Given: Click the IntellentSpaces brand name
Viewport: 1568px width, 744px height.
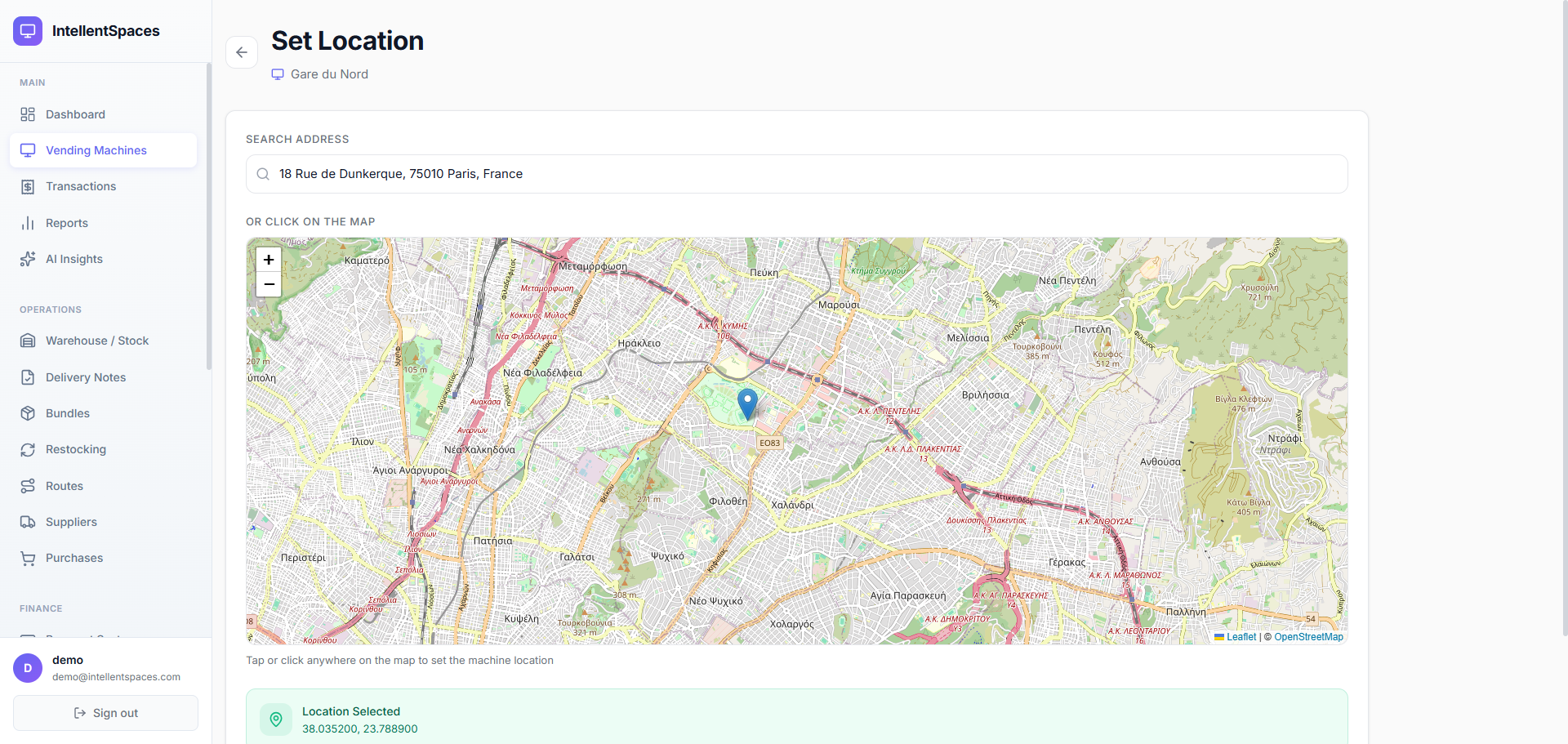Looking at the screenshot, I should coord(106,31).
